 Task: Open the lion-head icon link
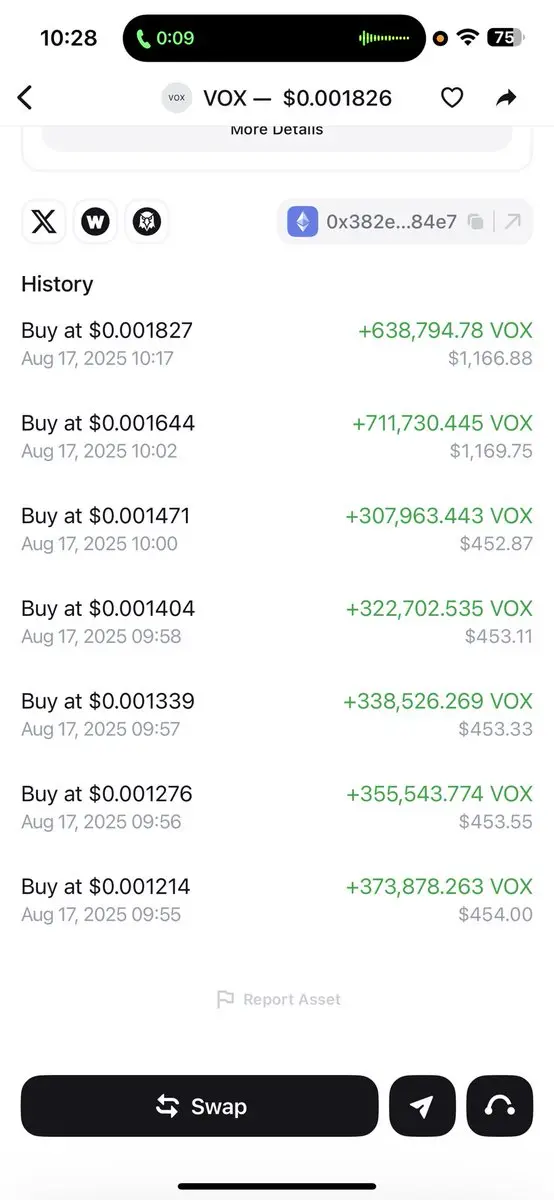(147, 221)
